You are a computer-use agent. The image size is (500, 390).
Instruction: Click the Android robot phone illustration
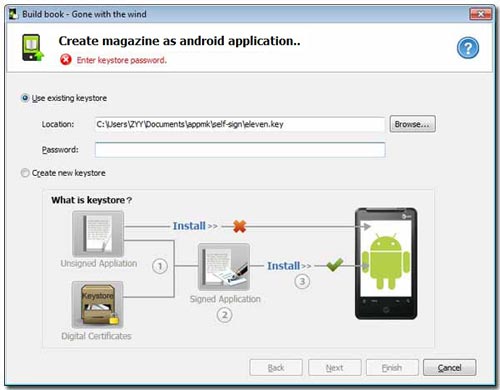[x=386, y=264]
